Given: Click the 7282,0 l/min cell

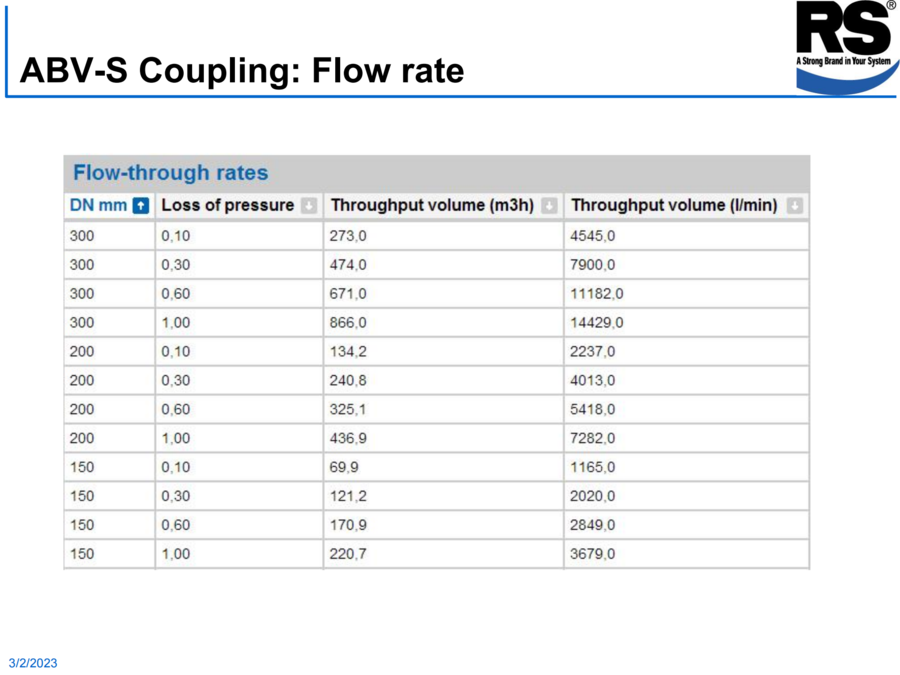Looking at the screenshot, I should click(x=686, y=438).
